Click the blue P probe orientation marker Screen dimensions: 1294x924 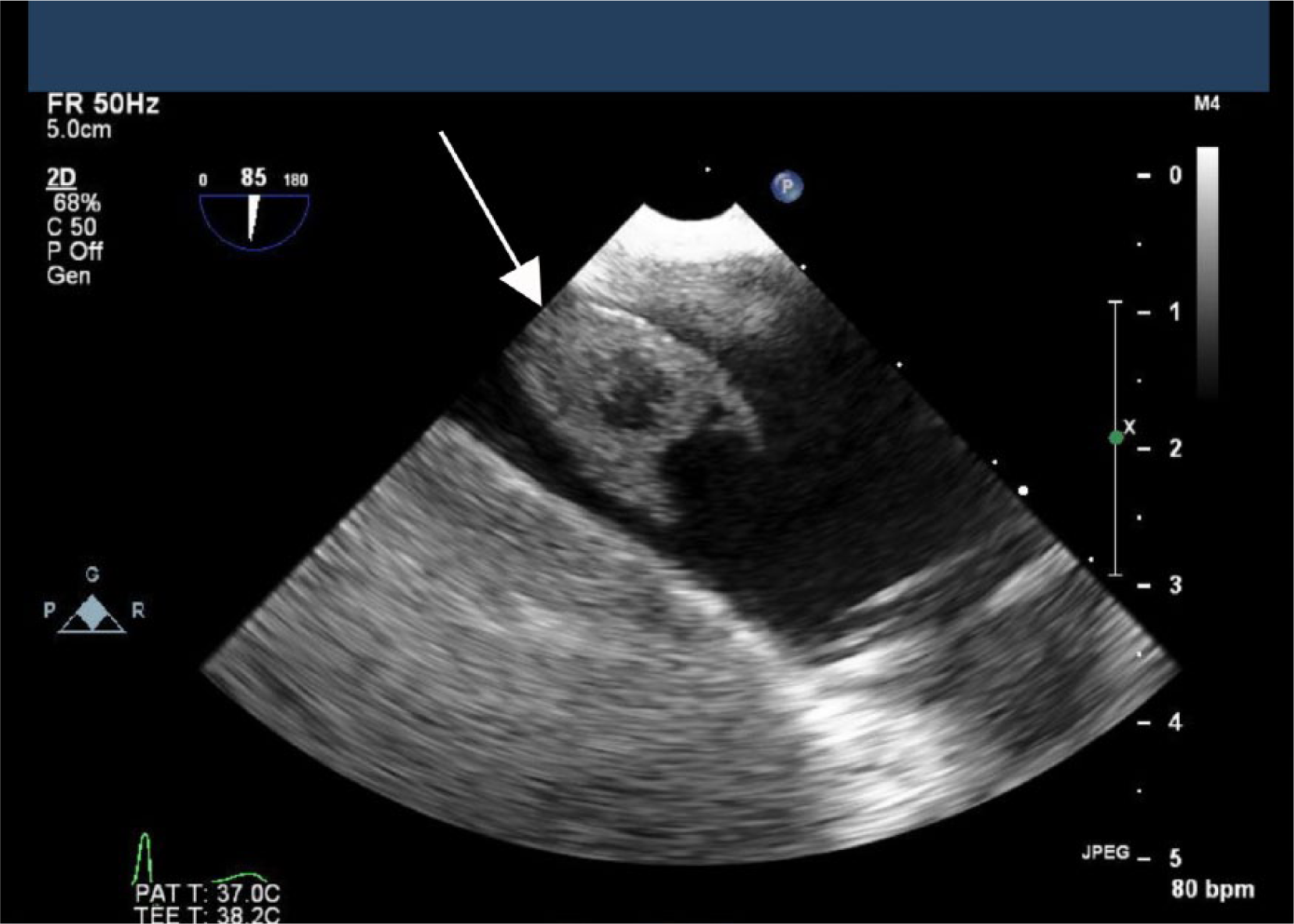(x=788, y=187)
